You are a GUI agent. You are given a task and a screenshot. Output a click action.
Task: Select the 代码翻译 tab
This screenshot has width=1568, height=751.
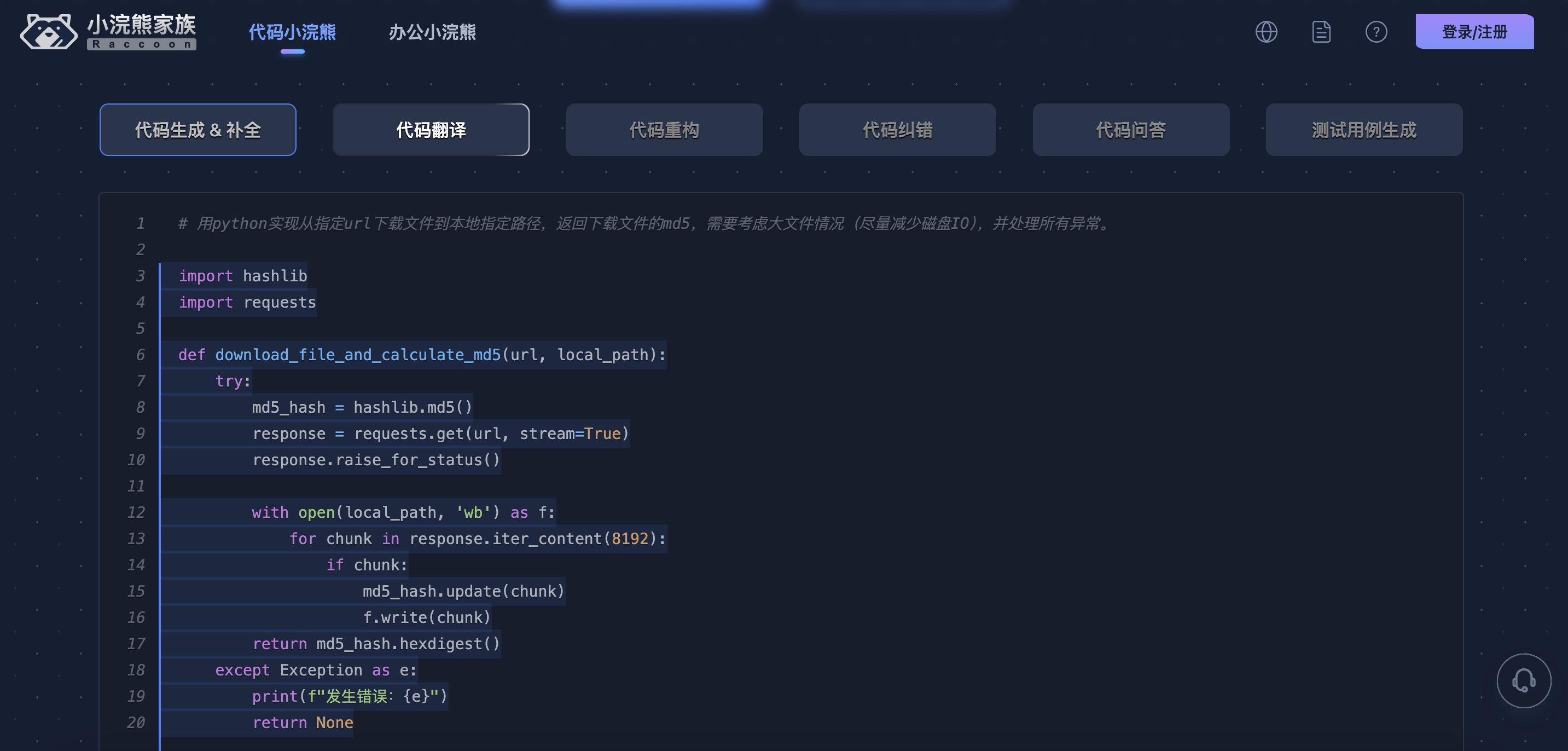click(x=431, y=130)
